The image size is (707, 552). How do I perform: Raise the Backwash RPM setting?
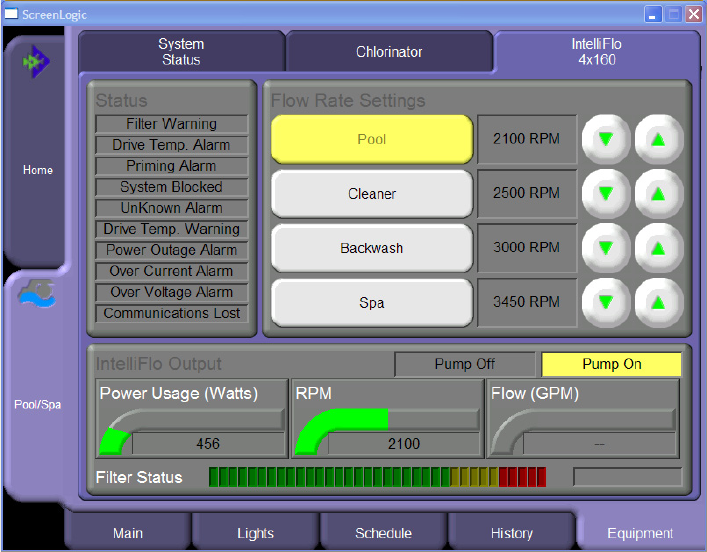point(659,248)
